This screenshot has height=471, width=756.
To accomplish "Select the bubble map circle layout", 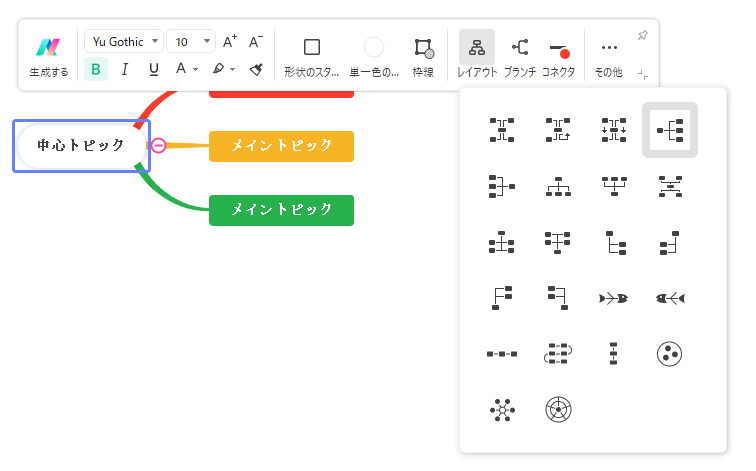I will tap(670, 354).
